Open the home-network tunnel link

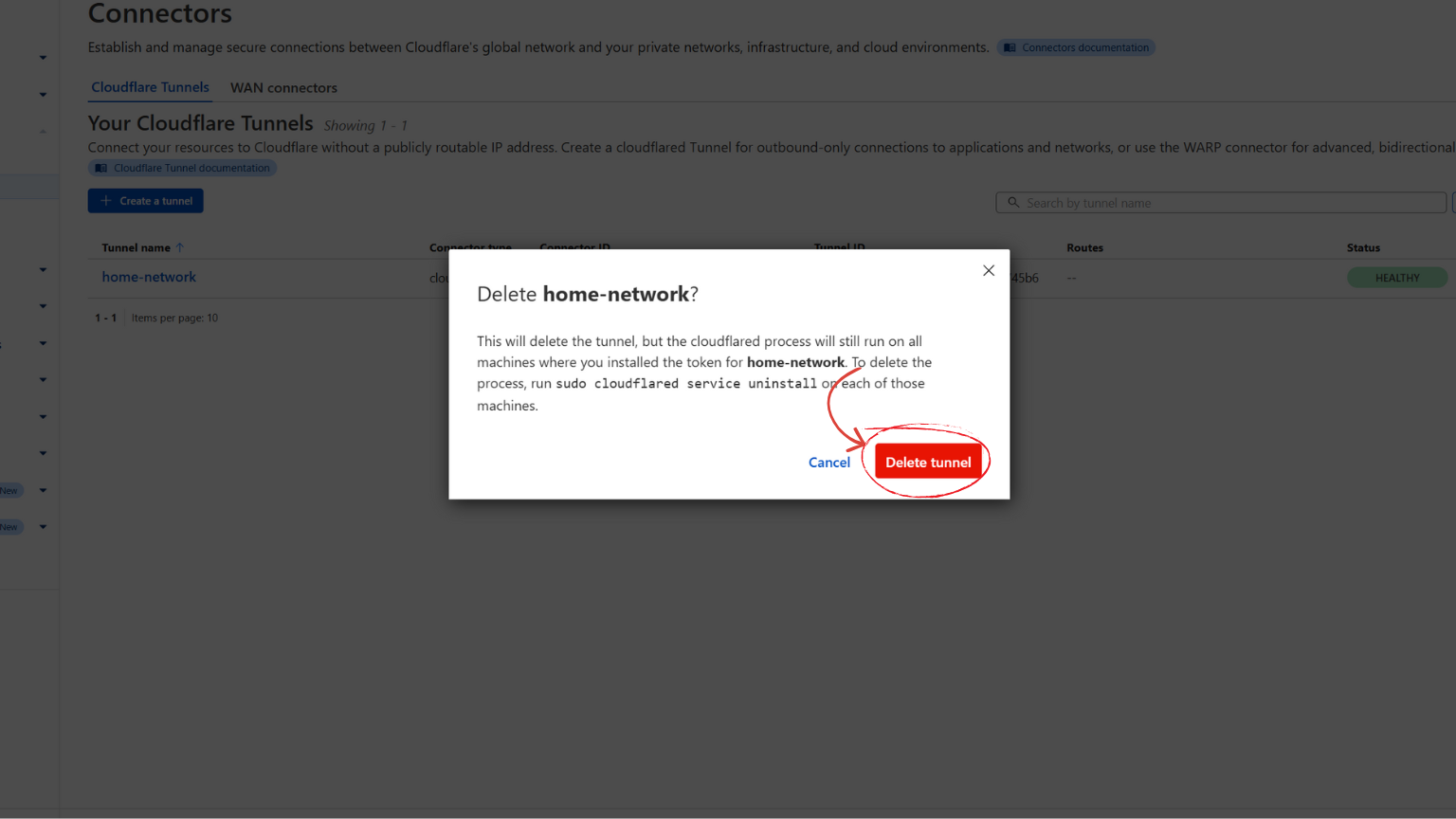pyautogui.click(x=149, y=277)
